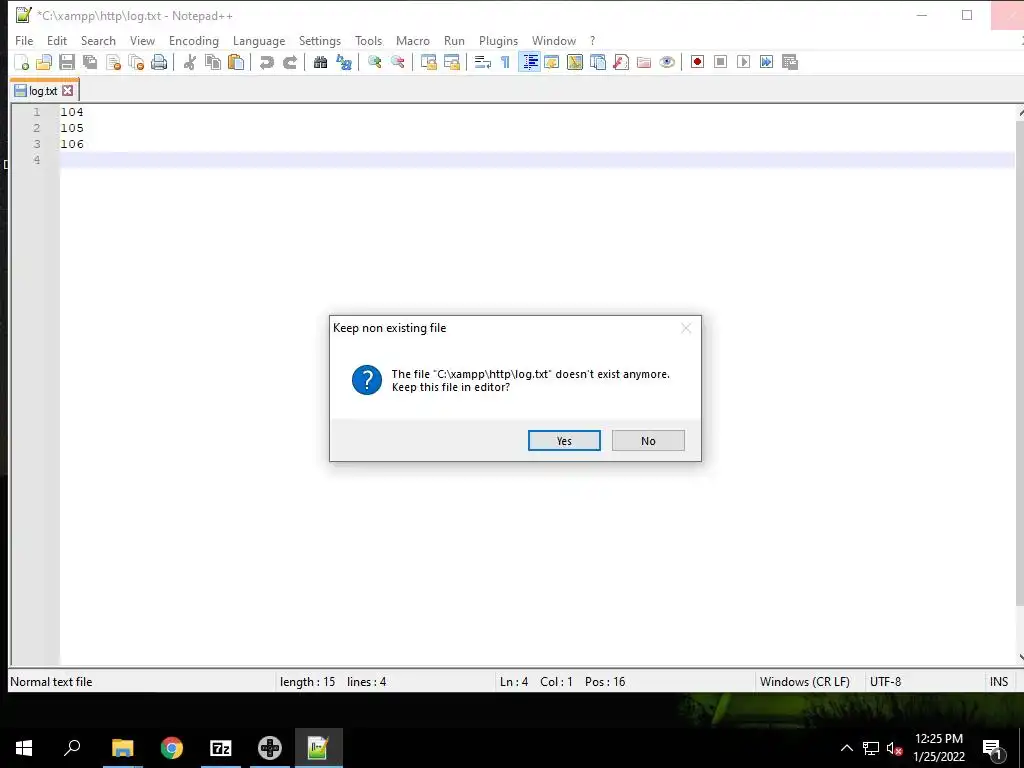
Task: Close the current document via toolbar icon
Action: click(x=113, y=62)
